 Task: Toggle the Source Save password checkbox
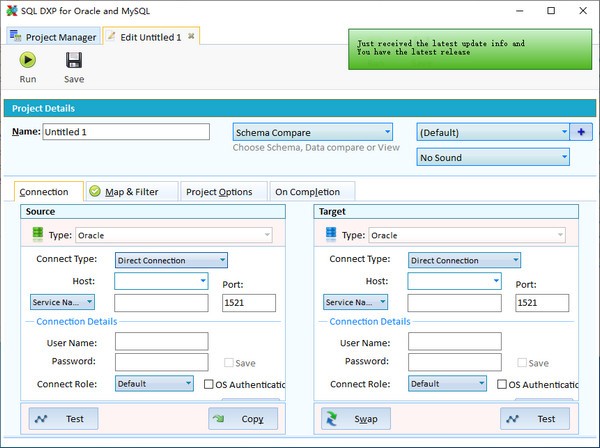[230, 363]
